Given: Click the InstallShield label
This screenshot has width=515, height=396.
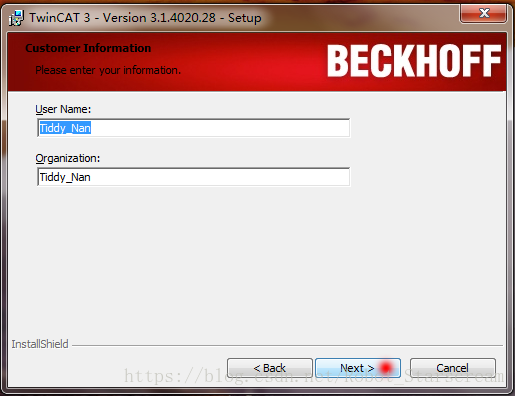Looking at the screenshot, I should pyautogui.click(x=40, y=344).
